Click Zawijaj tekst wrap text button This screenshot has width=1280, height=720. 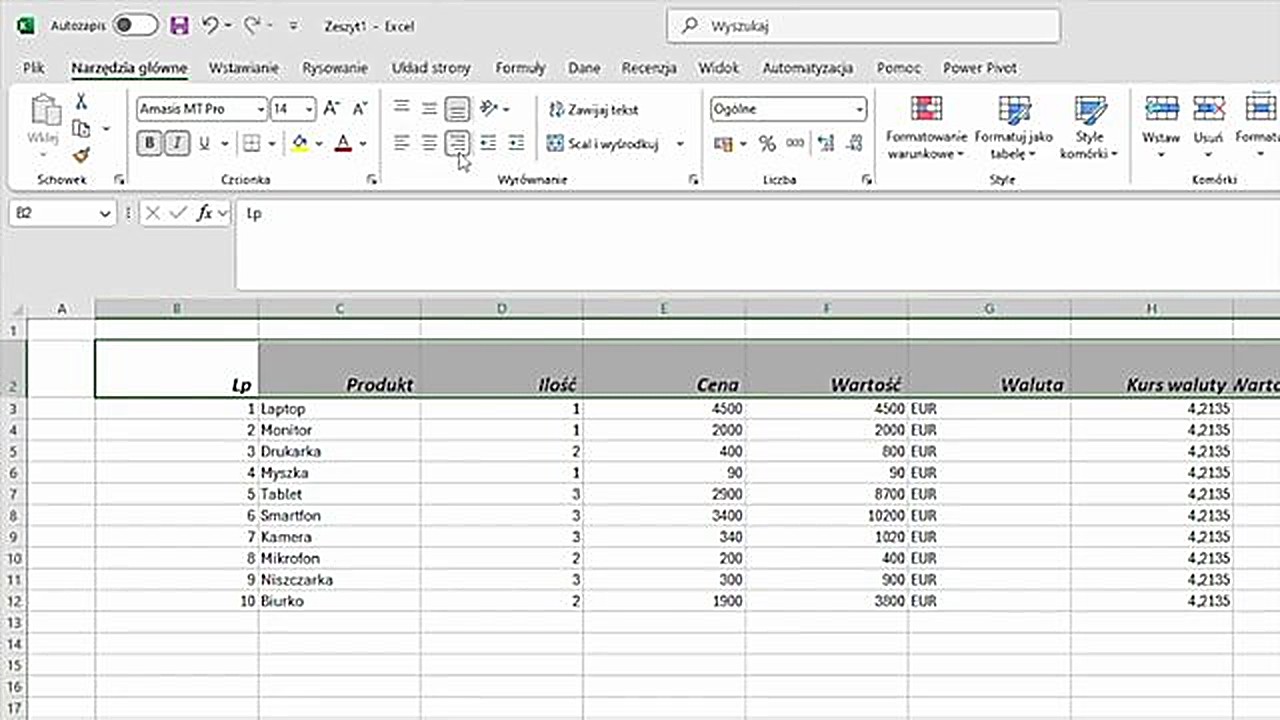pos(593,109)
